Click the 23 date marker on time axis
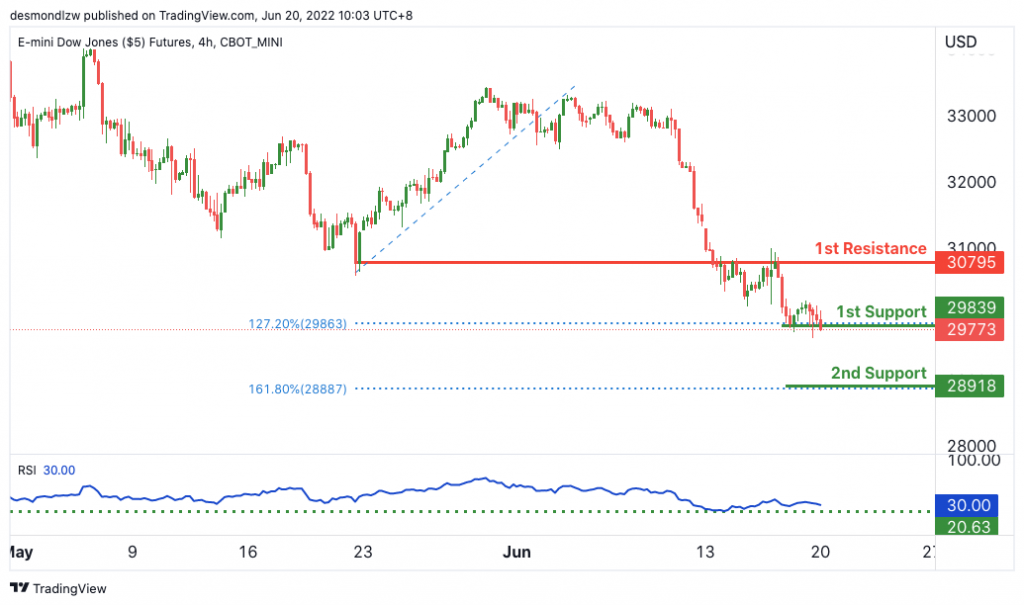1024x605 pixels. click(x=362, y=552)
